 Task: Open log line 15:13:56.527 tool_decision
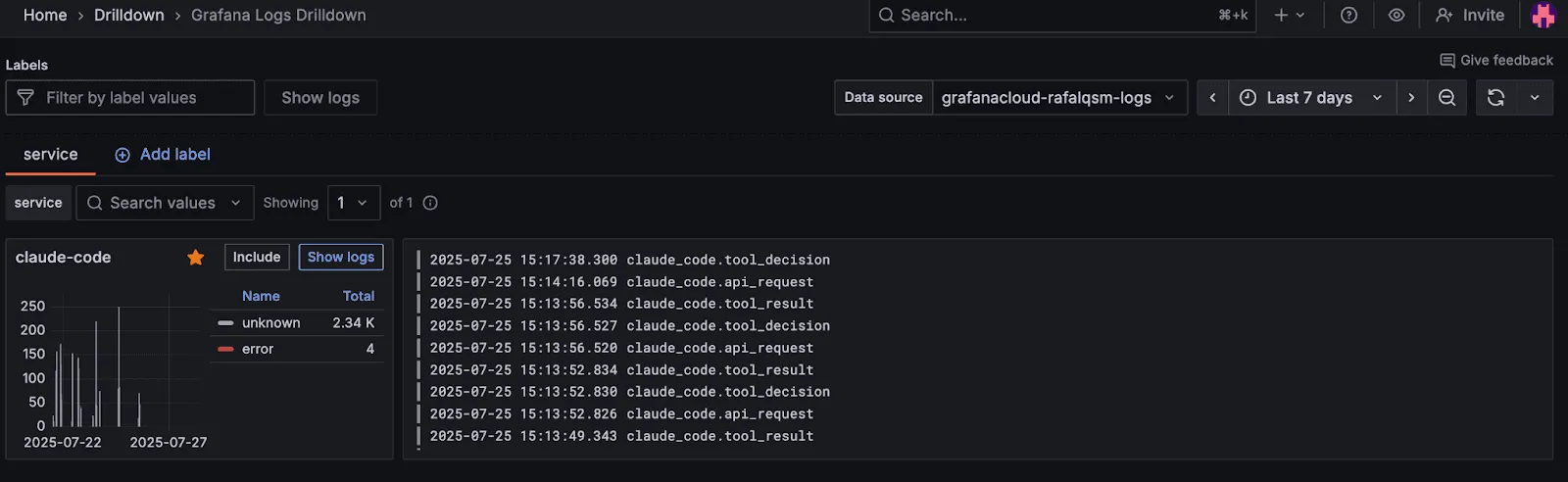(x=629, y=325)
